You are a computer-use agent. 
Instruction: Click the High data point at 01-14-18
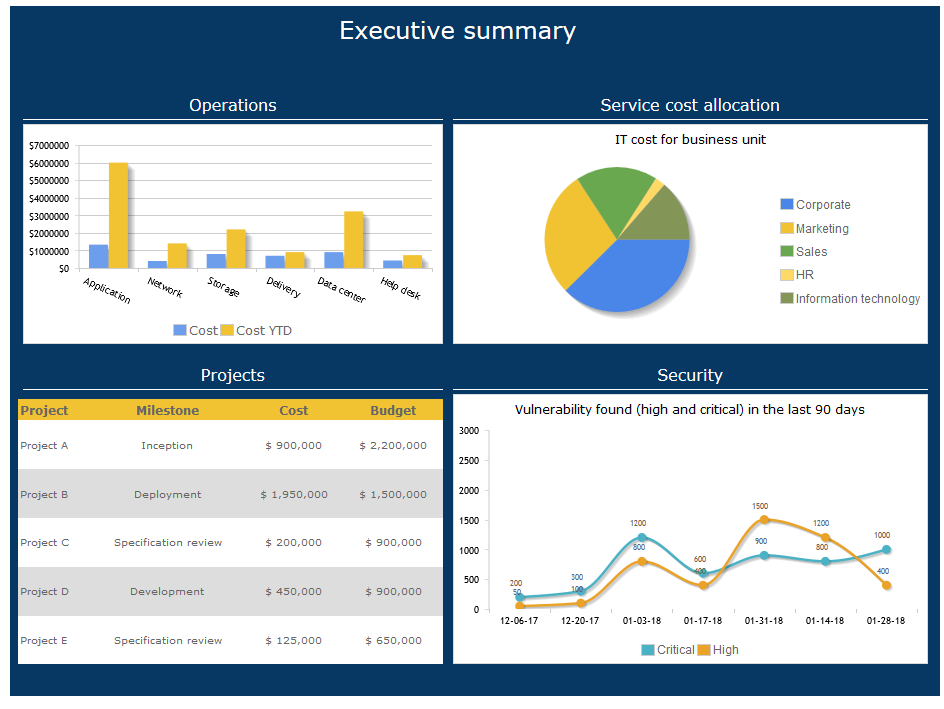point(825,537)
